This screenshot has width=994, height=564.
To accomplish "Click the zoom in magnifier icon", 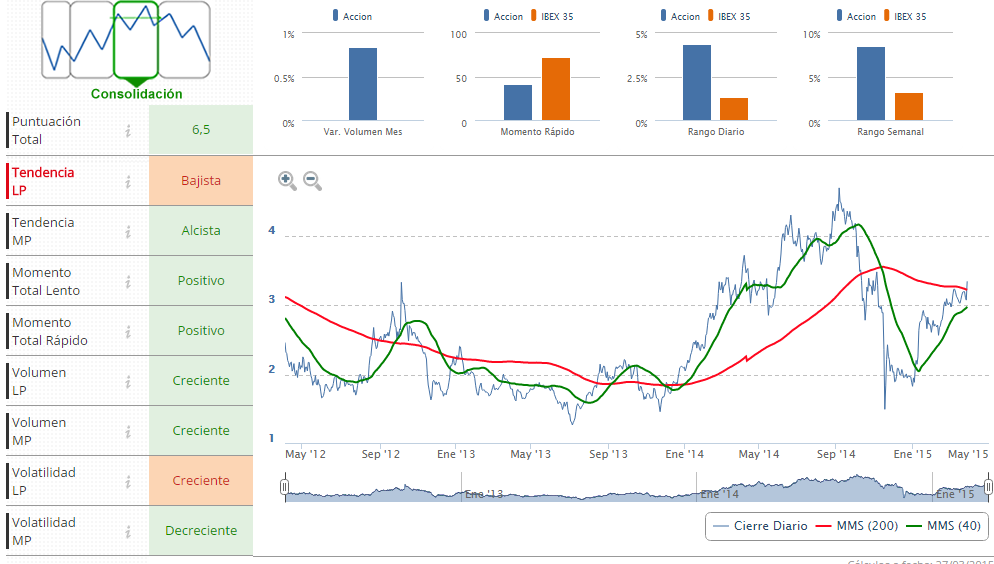I will coord(287,181).
